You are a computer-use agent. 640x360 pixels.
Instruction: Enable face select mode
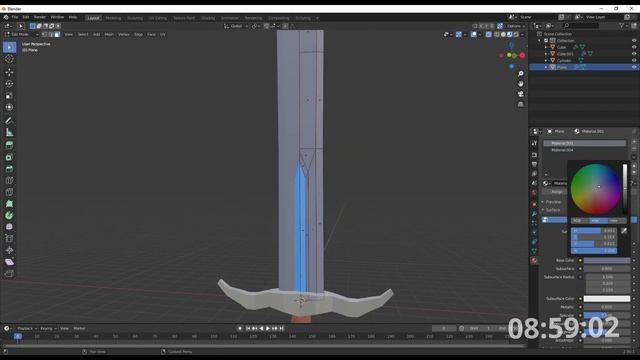(x=57, y=35)
